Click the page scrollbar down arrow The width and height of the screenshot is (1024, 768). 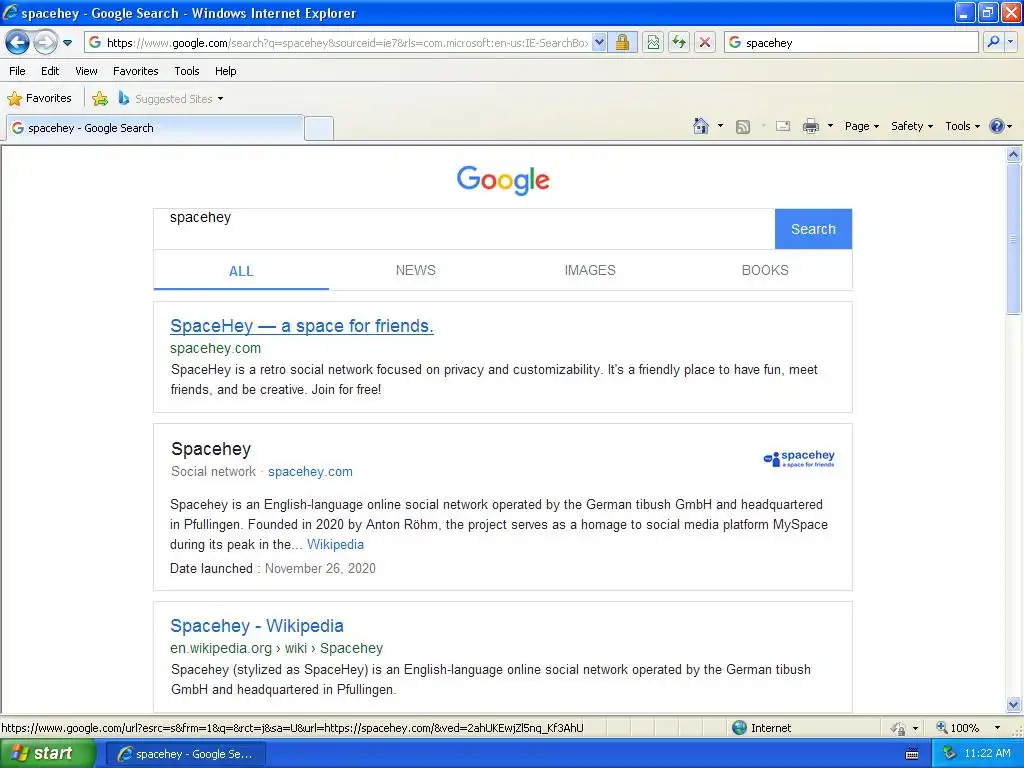pos(1014,704)
